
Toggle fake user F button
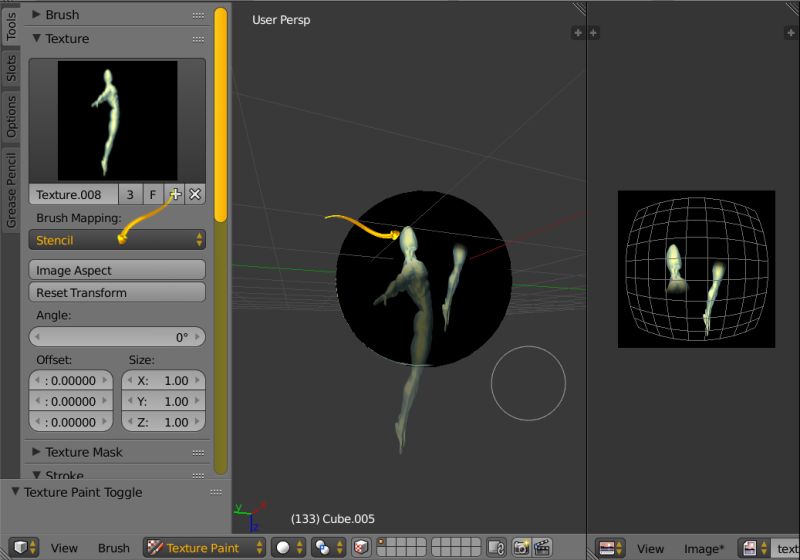tap(153, 194)
